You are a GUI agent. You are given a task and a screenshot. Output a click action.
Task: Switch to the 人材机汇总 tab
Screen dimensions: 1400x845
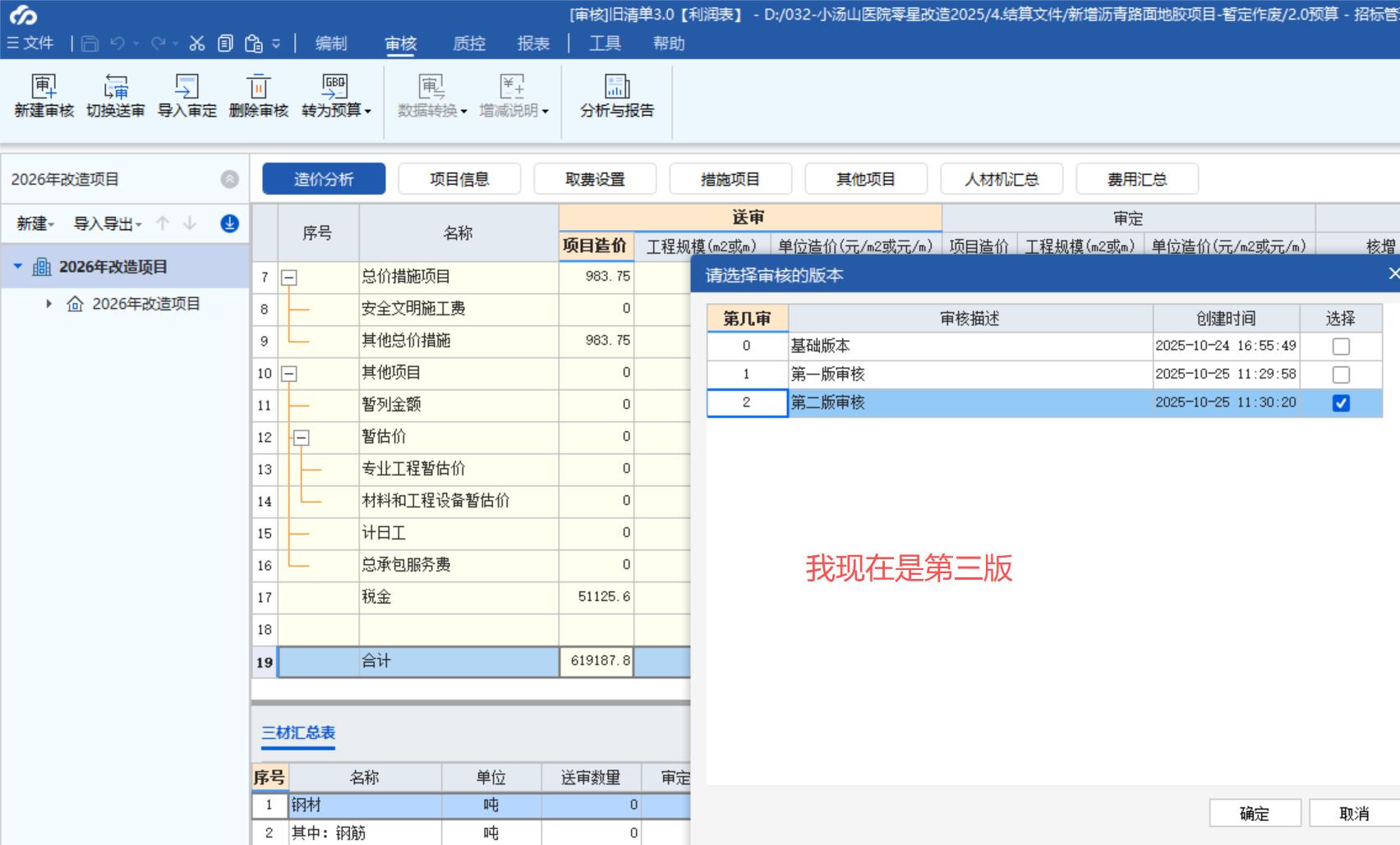1002,179
